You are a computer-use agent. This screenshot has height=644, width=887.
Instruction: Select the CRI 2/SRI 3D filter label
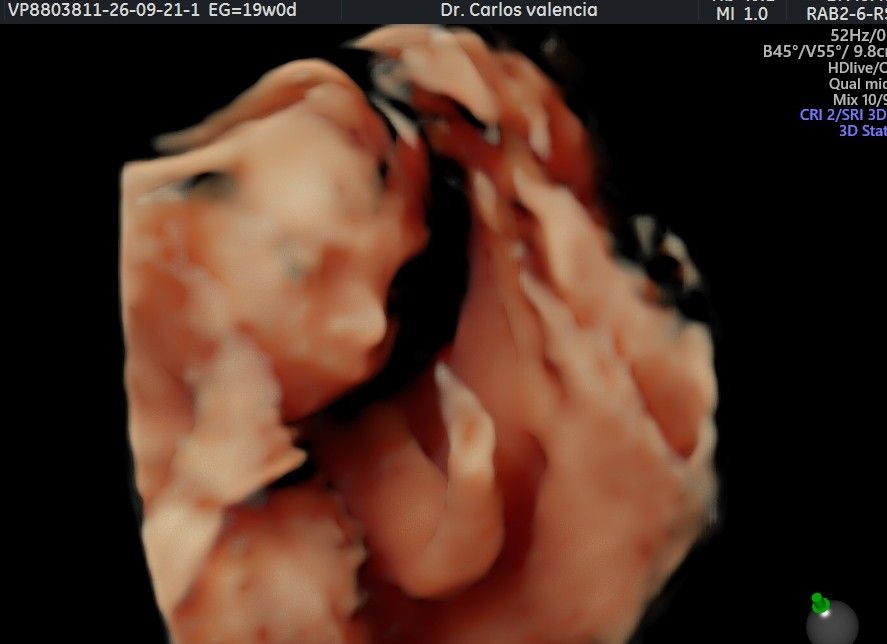point(843,115)
